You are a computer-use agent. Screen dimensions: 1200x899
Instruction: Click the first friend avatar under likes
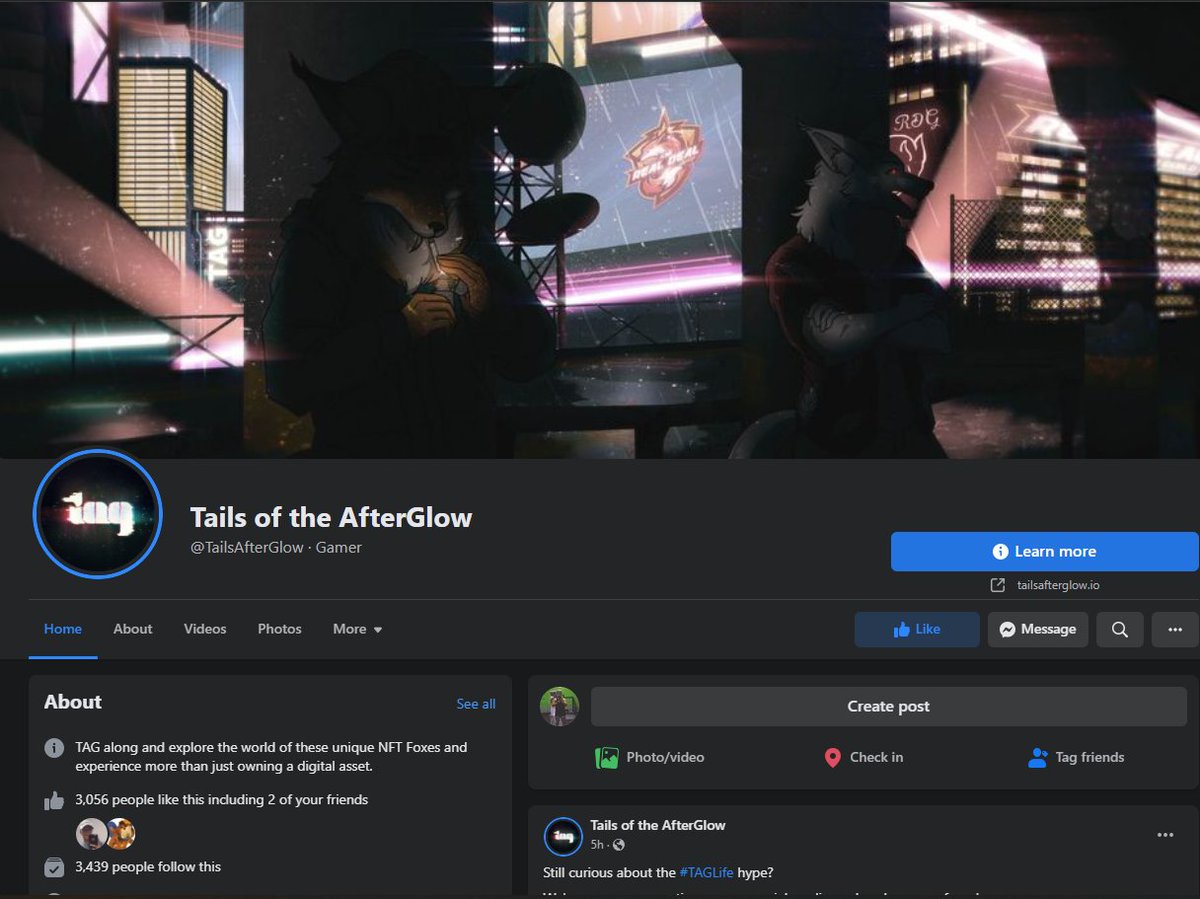91,833
